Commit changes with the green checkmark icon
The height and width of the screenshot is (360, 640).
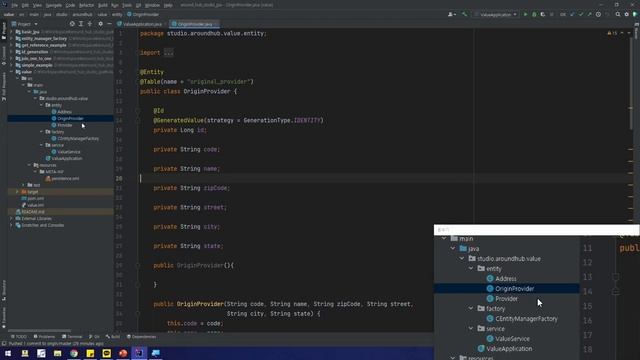pyautogui.click(x=581, y=14)
